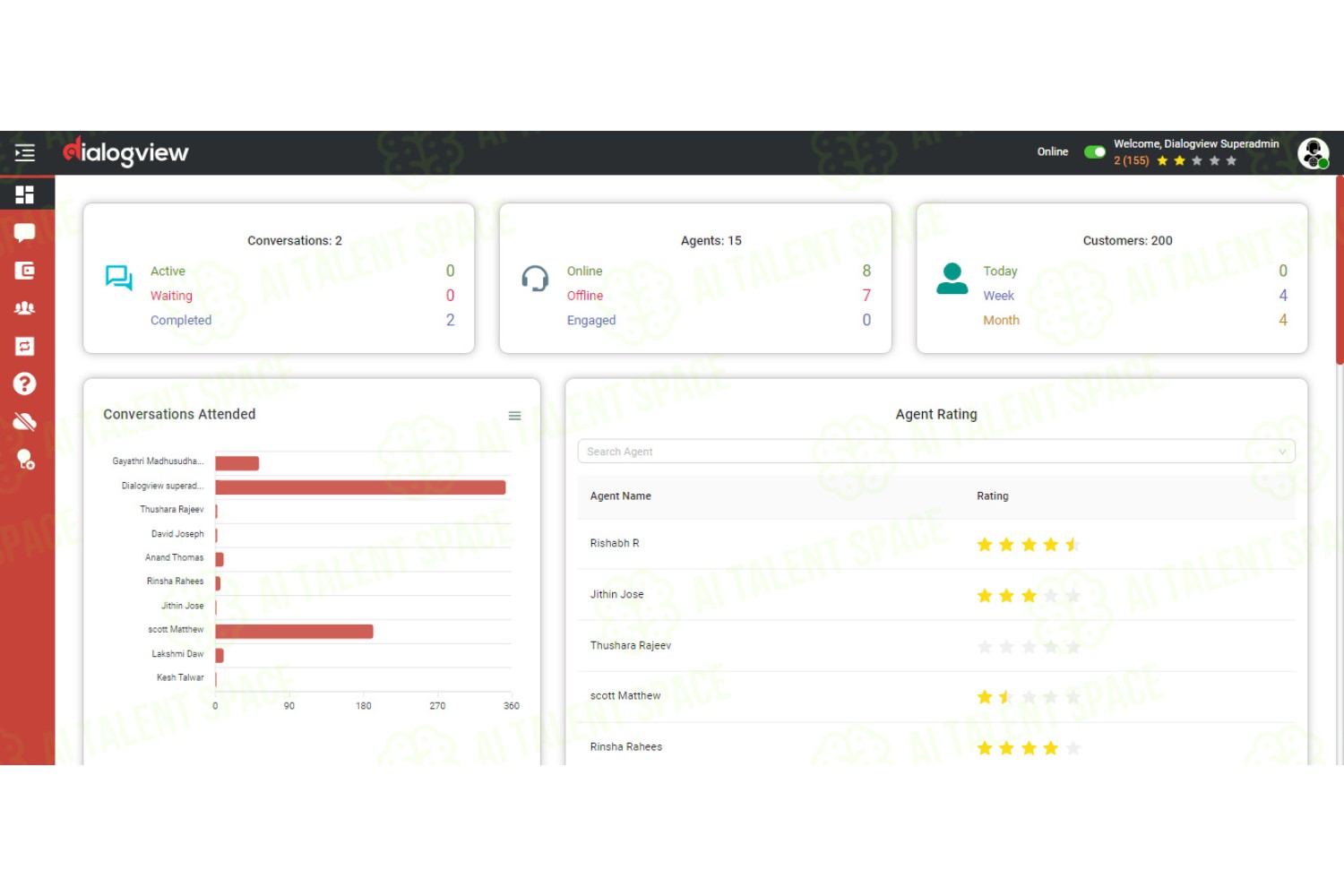Click Welcome, Dialogview Superadmin text
Screen dimensions: 1344x896
coord(1196,144)
